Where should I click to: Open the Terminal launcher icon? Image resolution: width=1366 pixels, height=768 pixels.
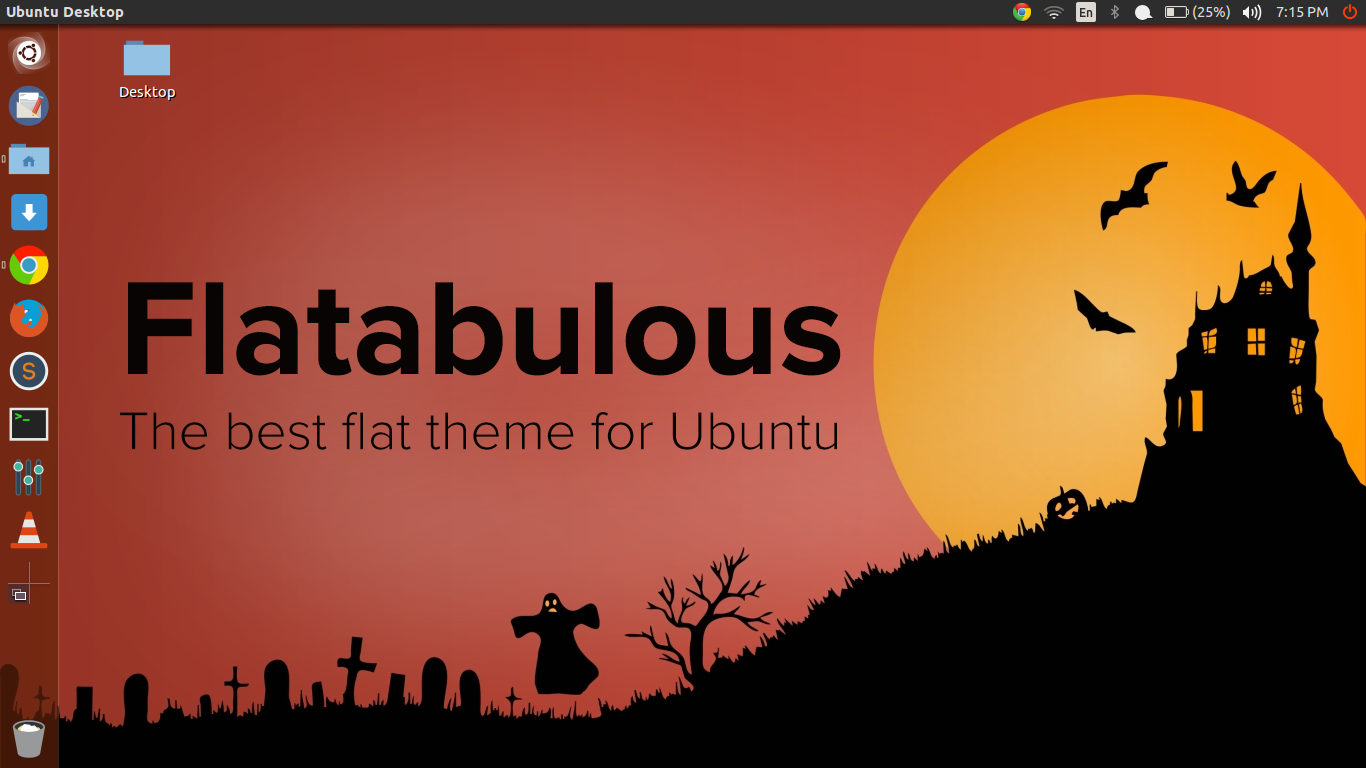click(x=29, y=424)
